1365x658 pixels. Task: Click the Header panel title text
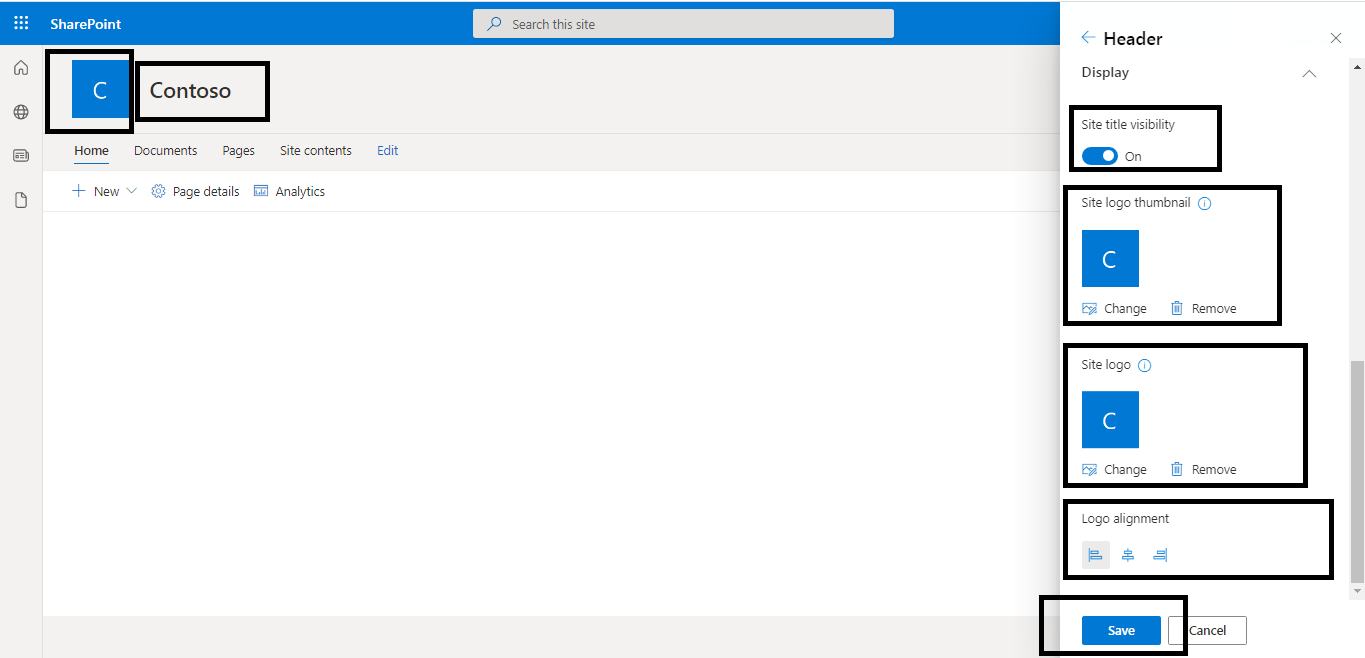(1133, 39)
